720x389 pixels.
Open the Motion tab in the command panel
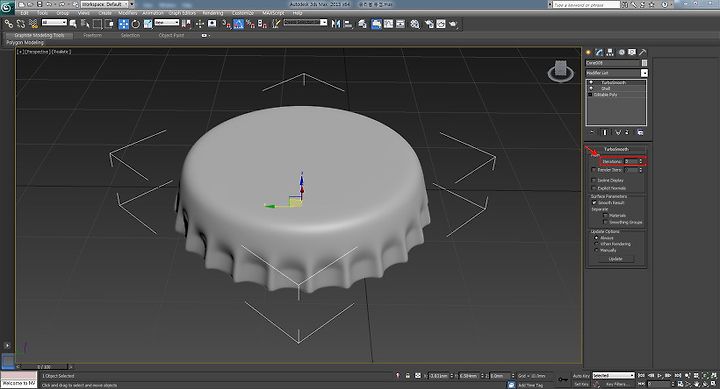[621, 52]
